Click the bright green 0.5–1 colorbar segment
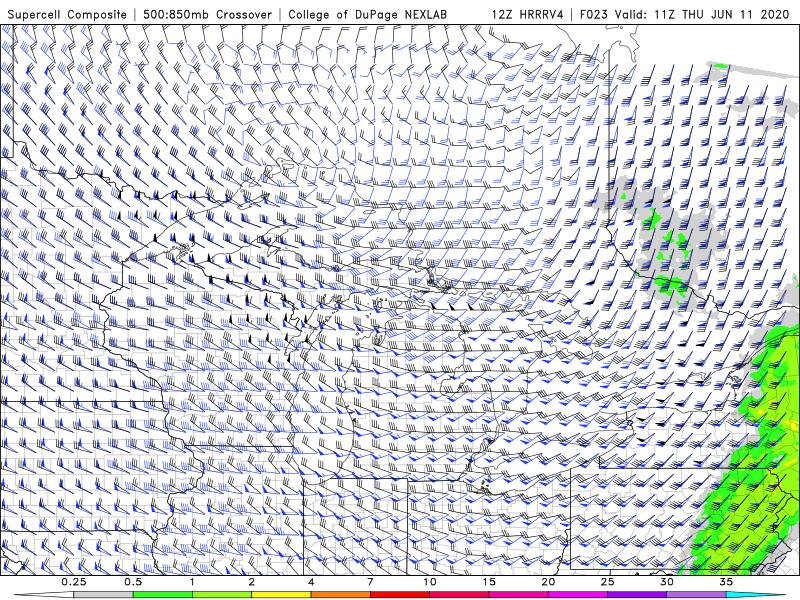Screen dimensions: 800x600 pyautogui.click(x=163, y=595)
